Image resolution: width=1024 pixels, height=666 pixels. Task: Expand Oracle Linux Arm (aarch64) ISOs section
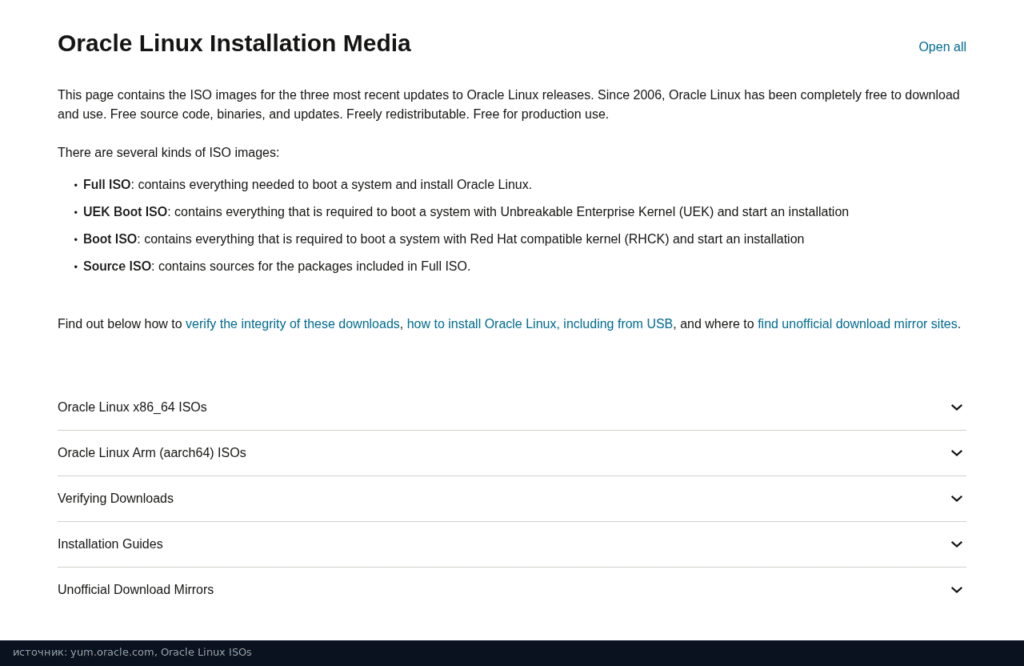point(511,453)
